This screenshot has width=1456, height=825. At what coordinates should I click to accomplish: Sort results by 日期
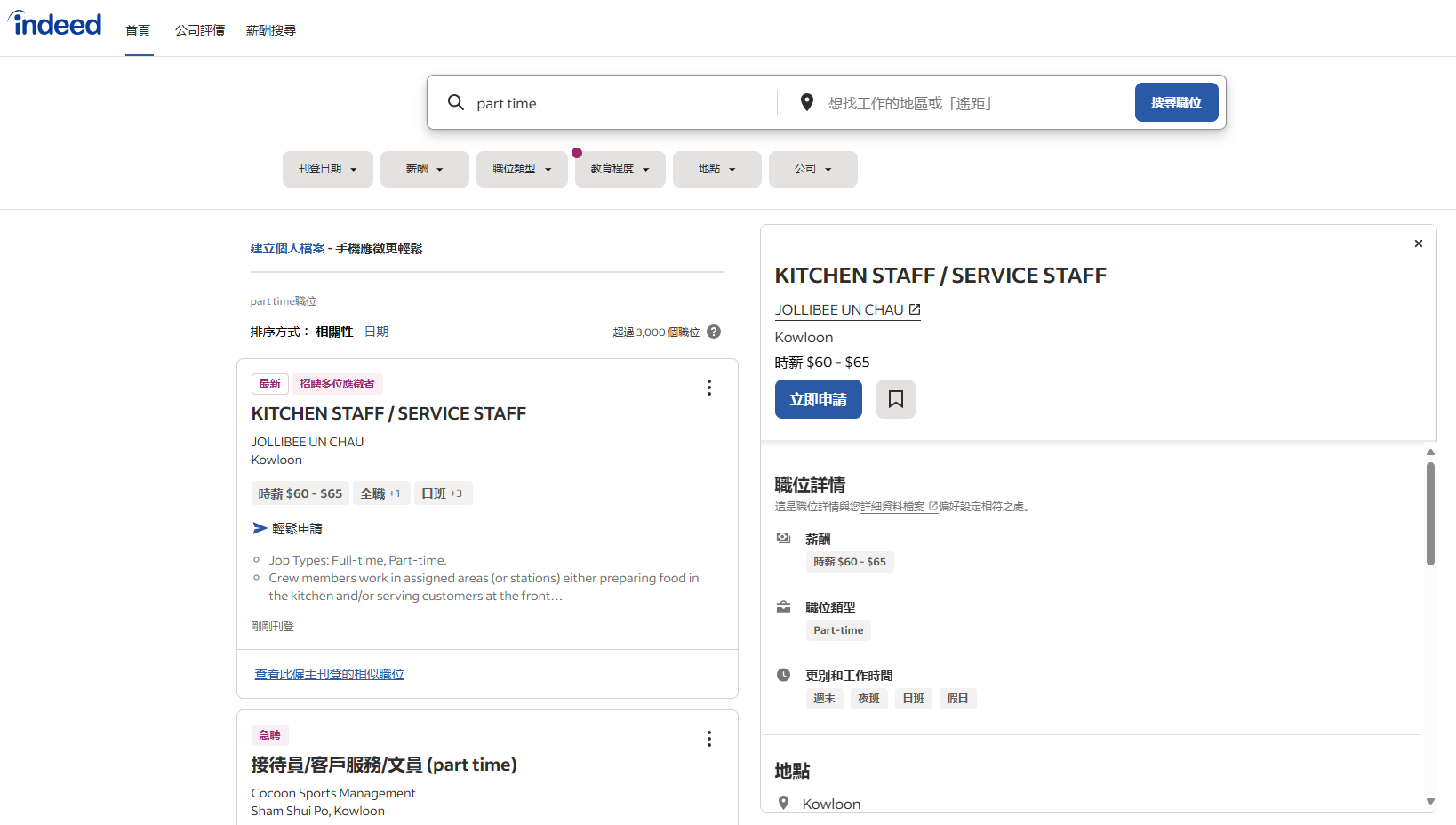[377, 332]
